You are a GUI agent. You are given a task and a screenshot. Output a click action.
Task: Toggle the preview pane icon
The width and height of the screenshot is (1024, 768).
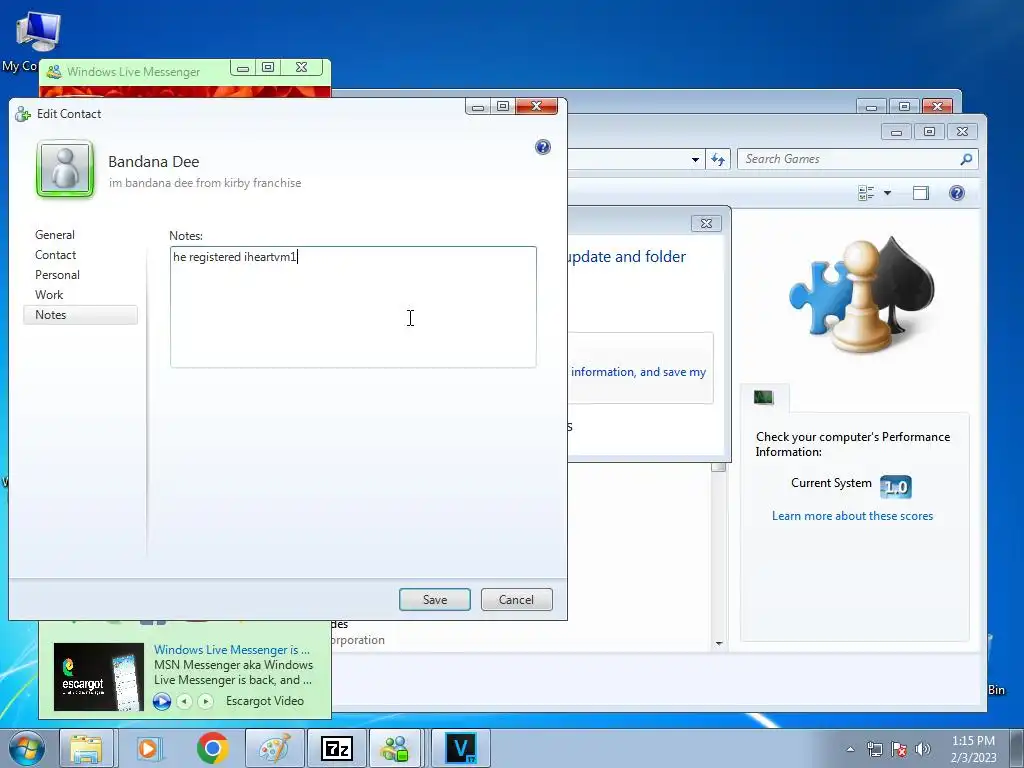coord(921,193)
